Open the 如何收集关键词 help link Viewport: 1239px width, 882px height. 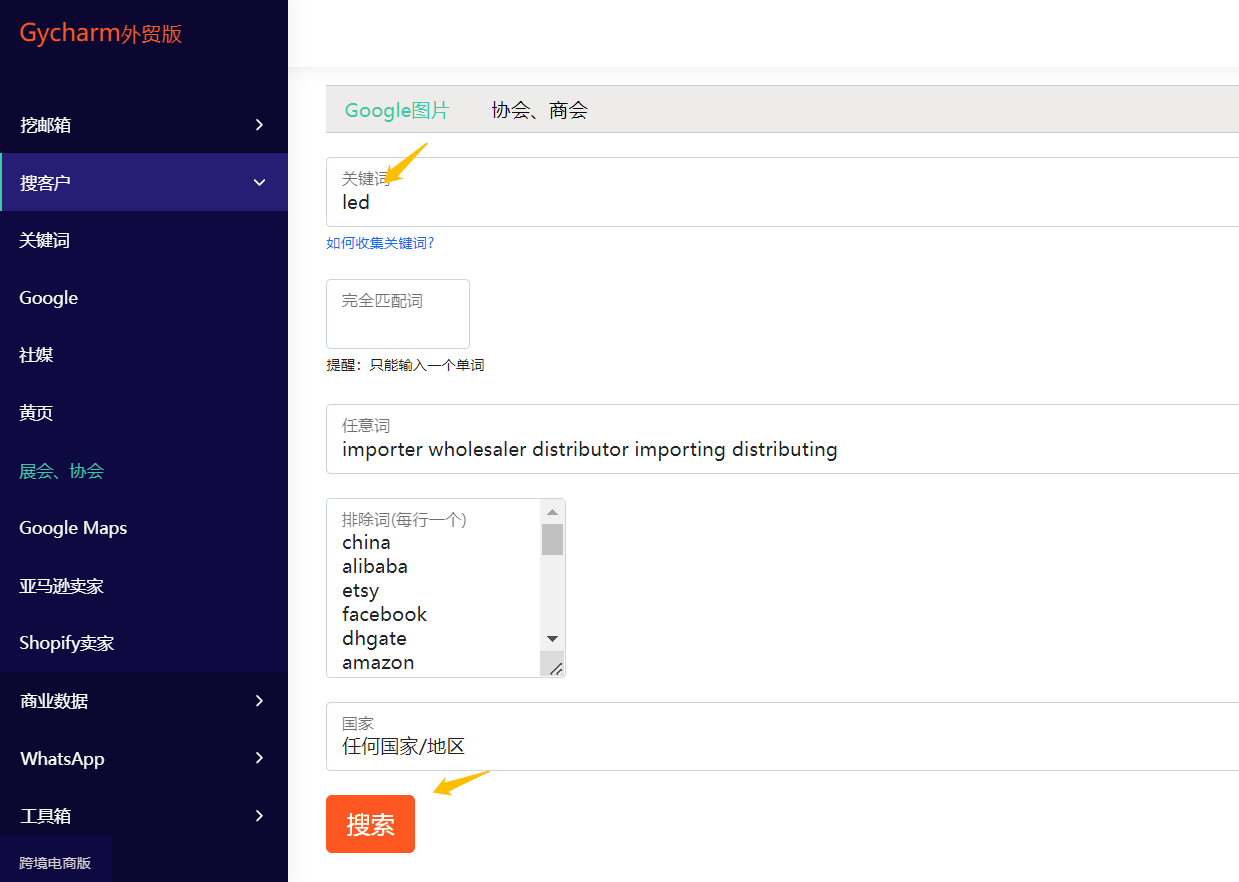coord(380,243)
